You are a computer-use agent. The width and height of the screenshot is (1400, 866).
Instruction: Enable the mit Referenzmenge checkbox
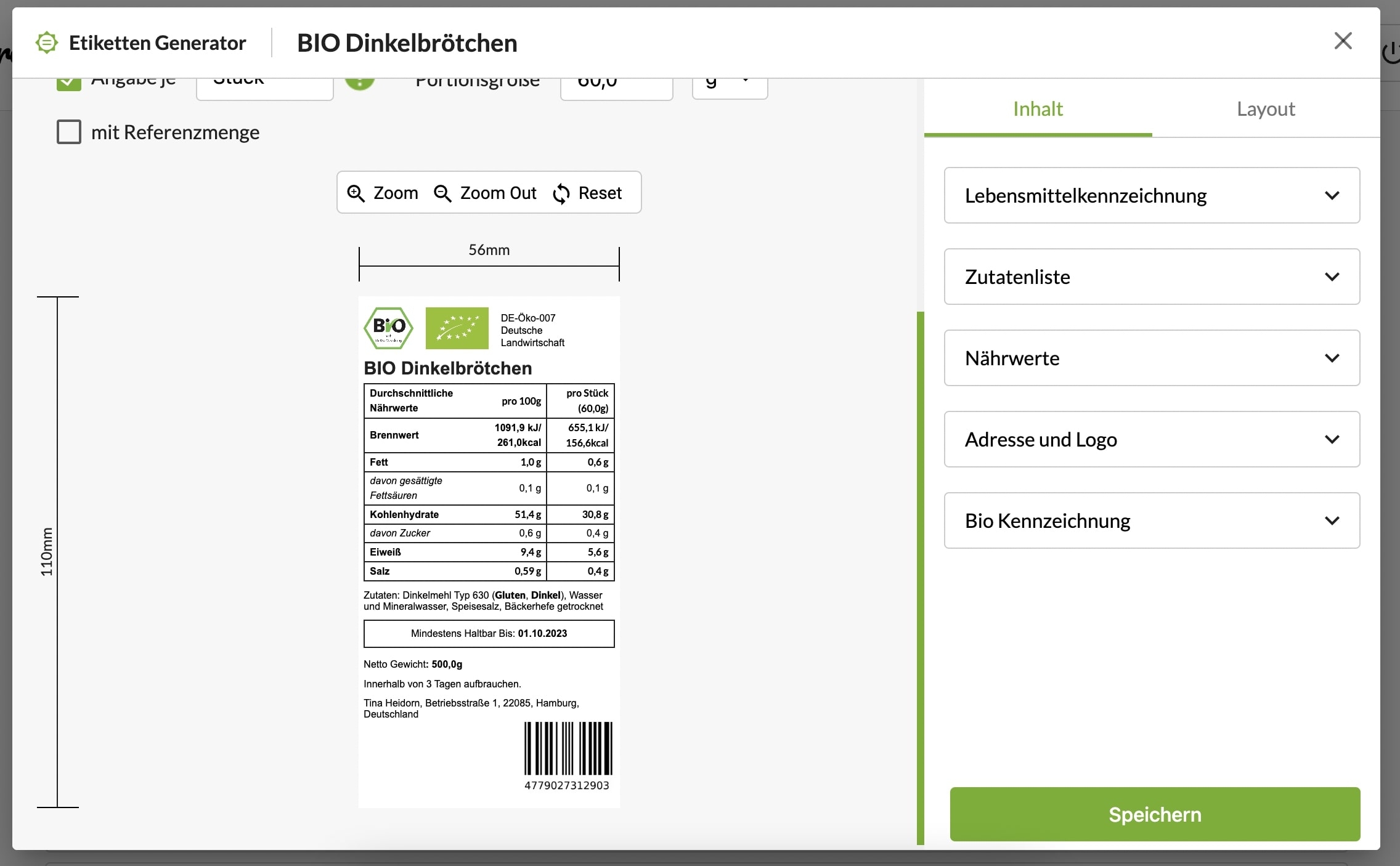point(69,132)
